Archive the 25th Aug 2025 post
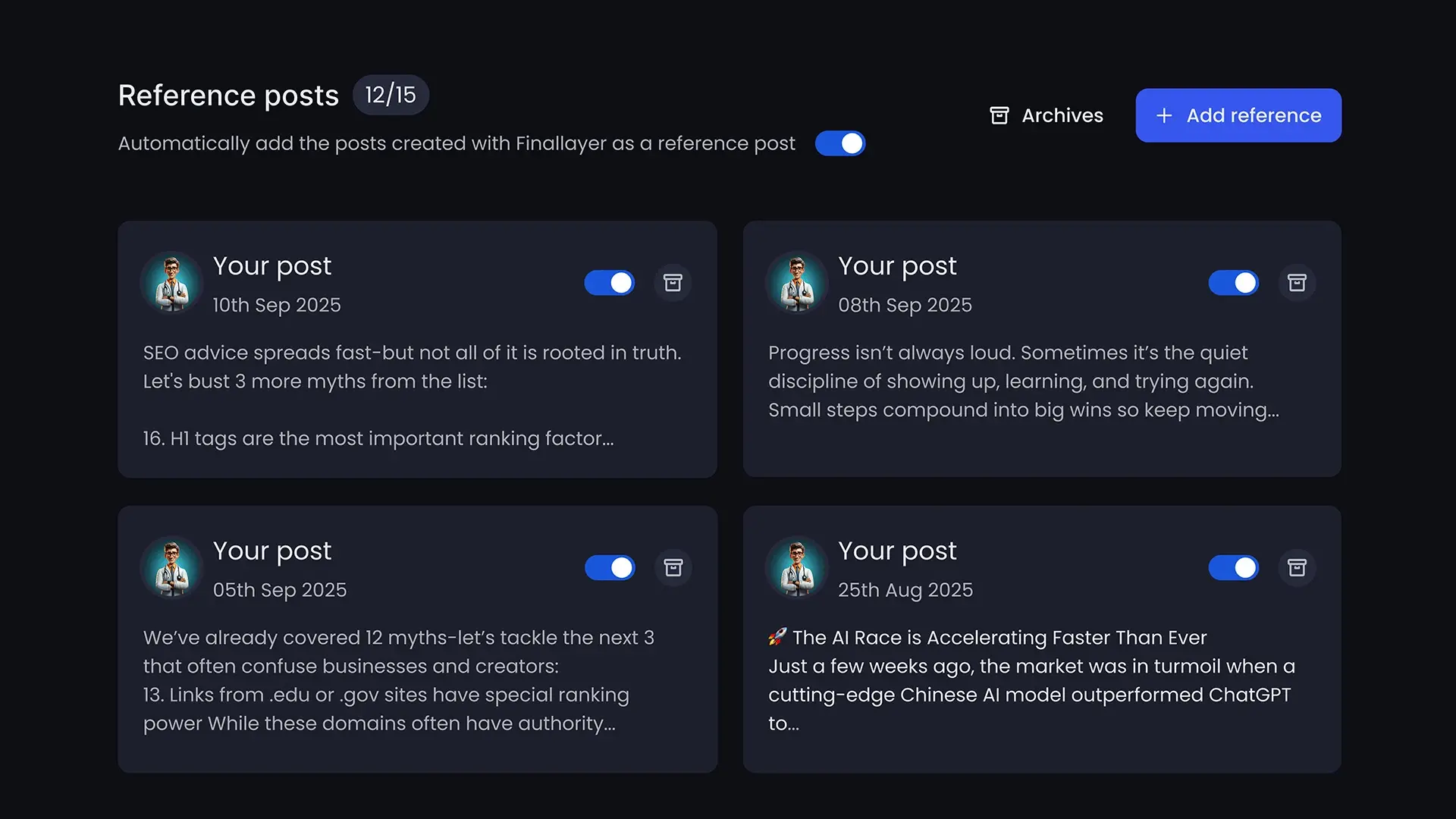This screenshot has width=1456, height=819. pyautogui.click(x=1297, y=568)
